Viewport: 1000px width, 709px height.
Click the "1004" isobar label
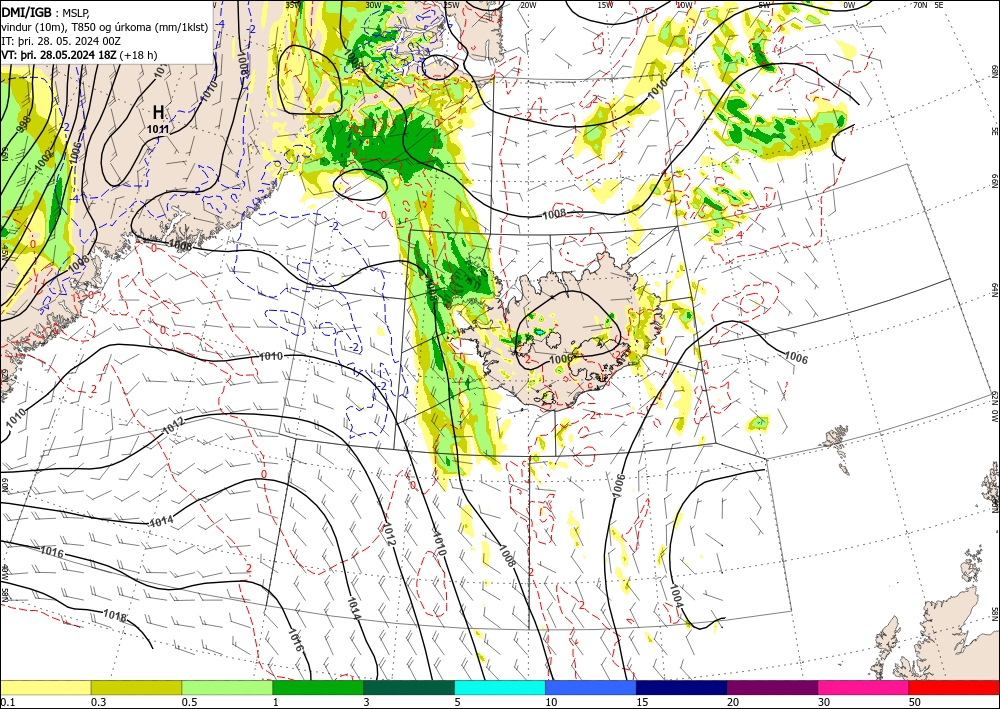tap(675, 596)
